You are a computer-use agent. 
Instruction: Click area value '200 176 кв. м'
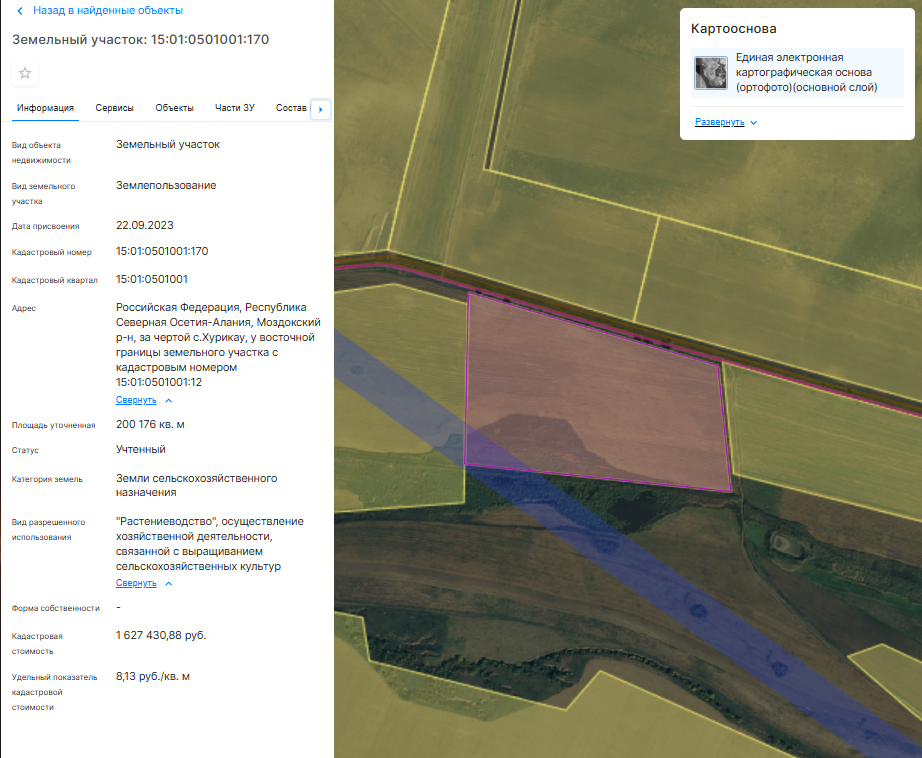[x=150, y=424]
